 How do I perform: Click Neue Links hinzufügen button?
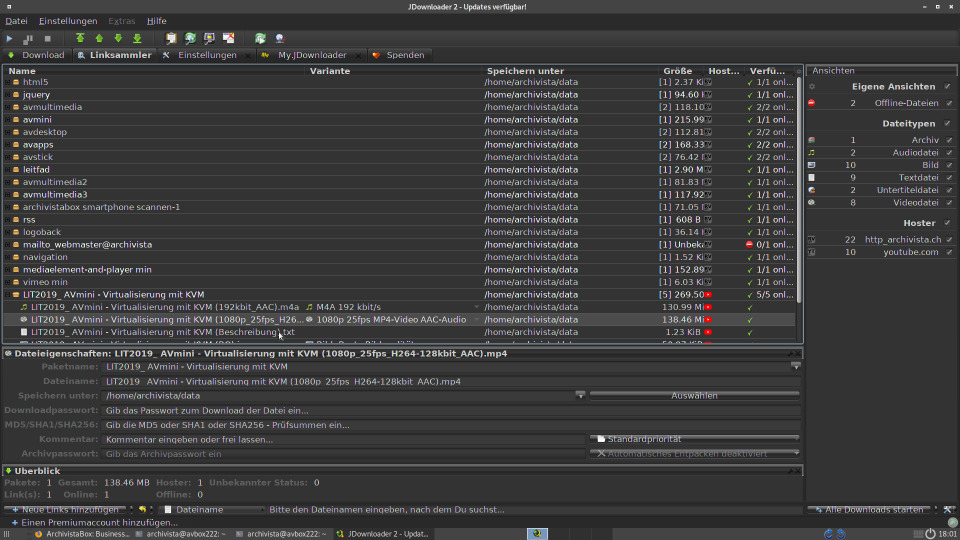click(x=66, y=509)
